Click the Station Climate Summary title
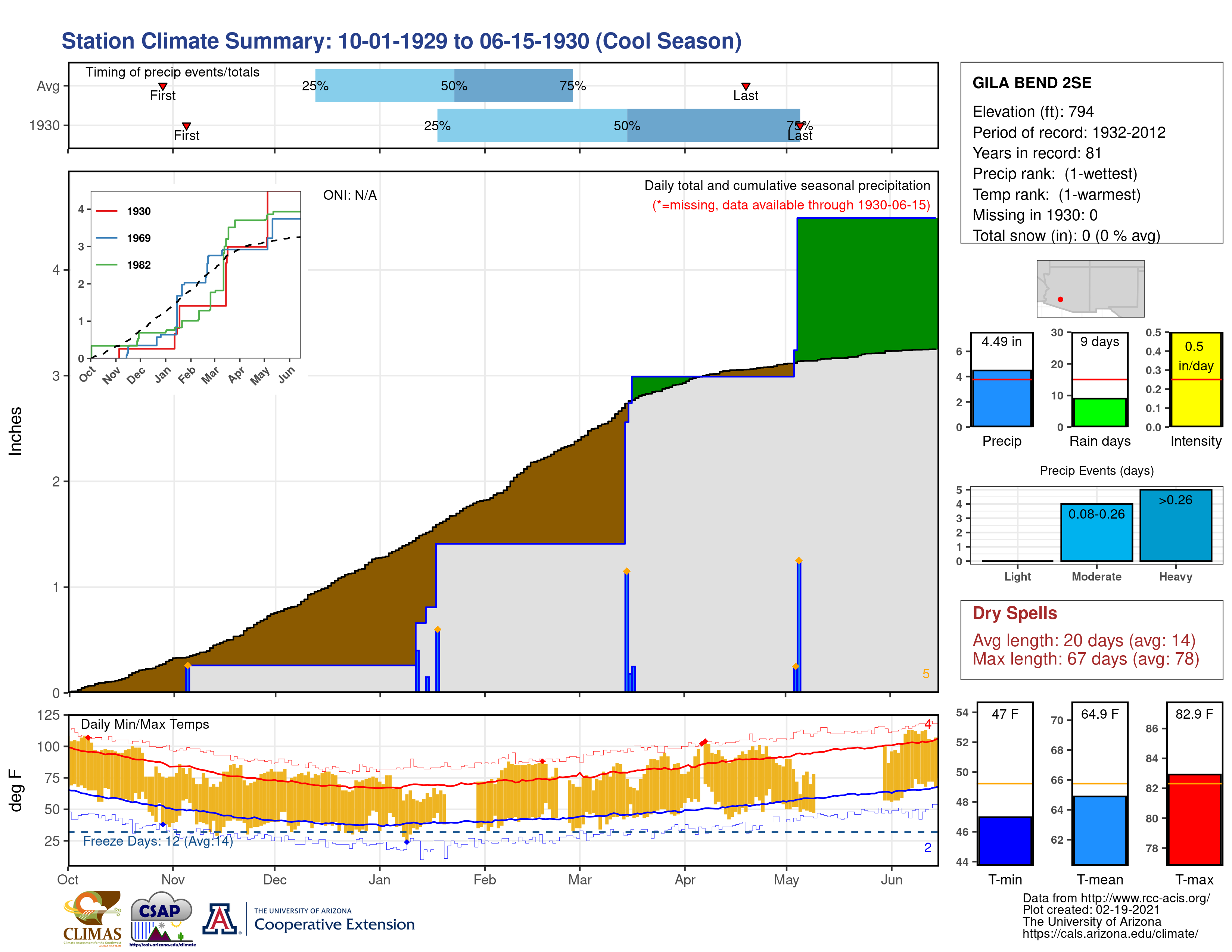The height and width of the screenshot is (952, 1232). click(401, 41)
